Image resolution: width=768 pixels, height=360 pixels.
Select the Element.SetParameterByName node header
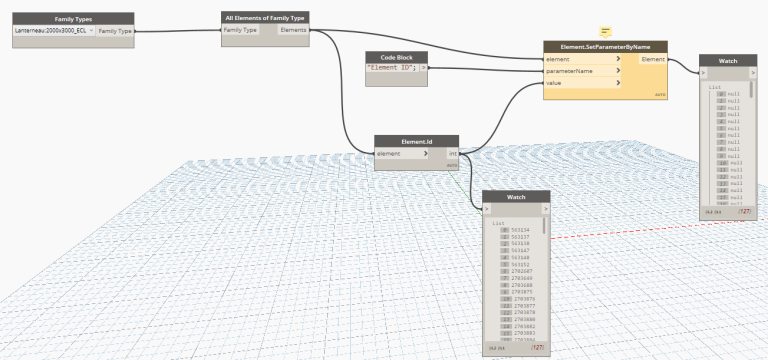click(x=605, y=47)
